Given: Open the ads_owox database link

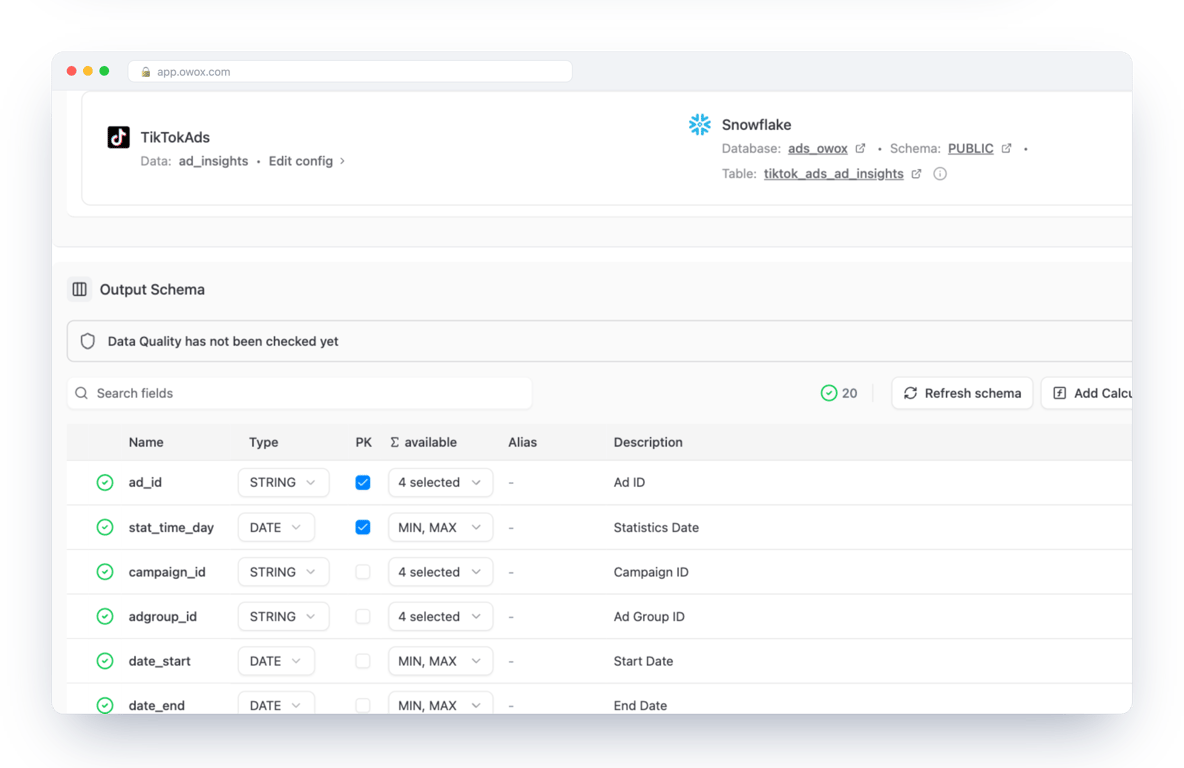Looking at the screenshot, I should (818, 149).
